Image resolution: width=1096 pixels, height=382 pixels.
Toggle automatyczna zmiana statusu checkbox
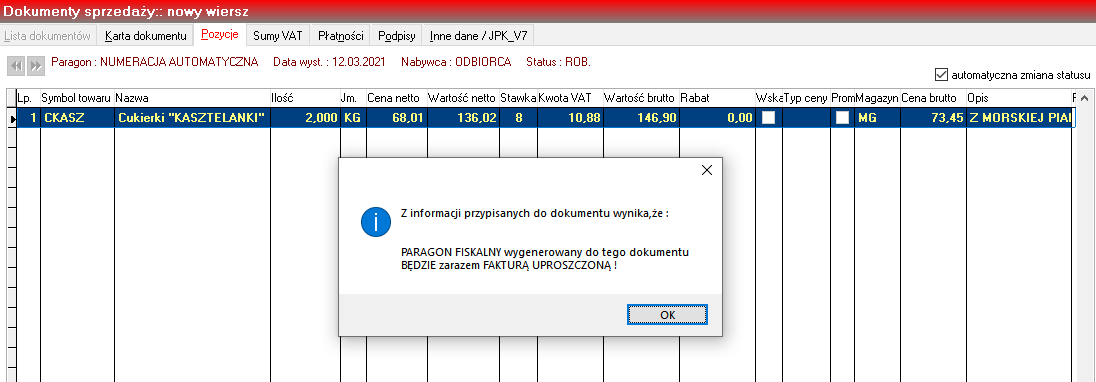click(x=941, y=74)
